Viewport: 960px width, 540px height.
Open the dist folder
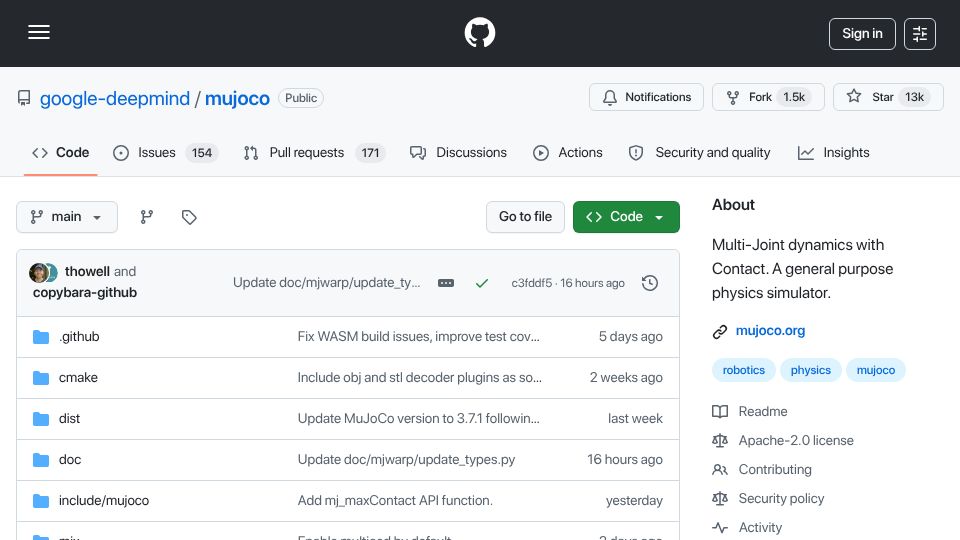point(69,419)
